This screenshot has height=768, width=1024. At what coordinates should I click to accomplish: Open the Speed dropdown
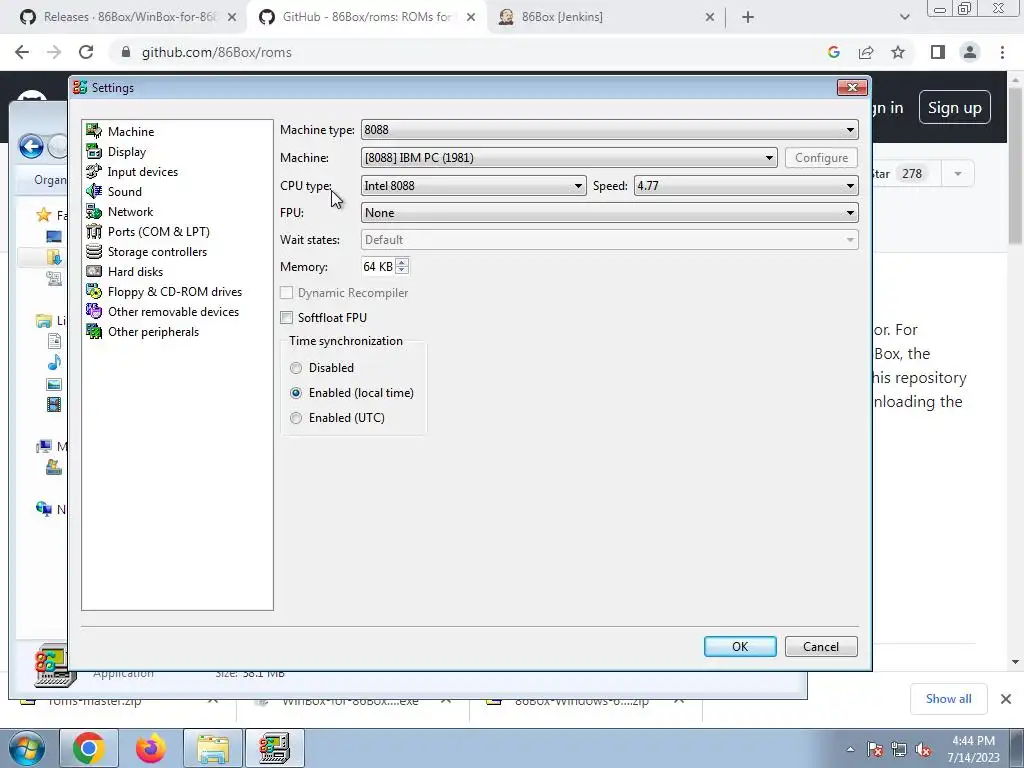746,186
